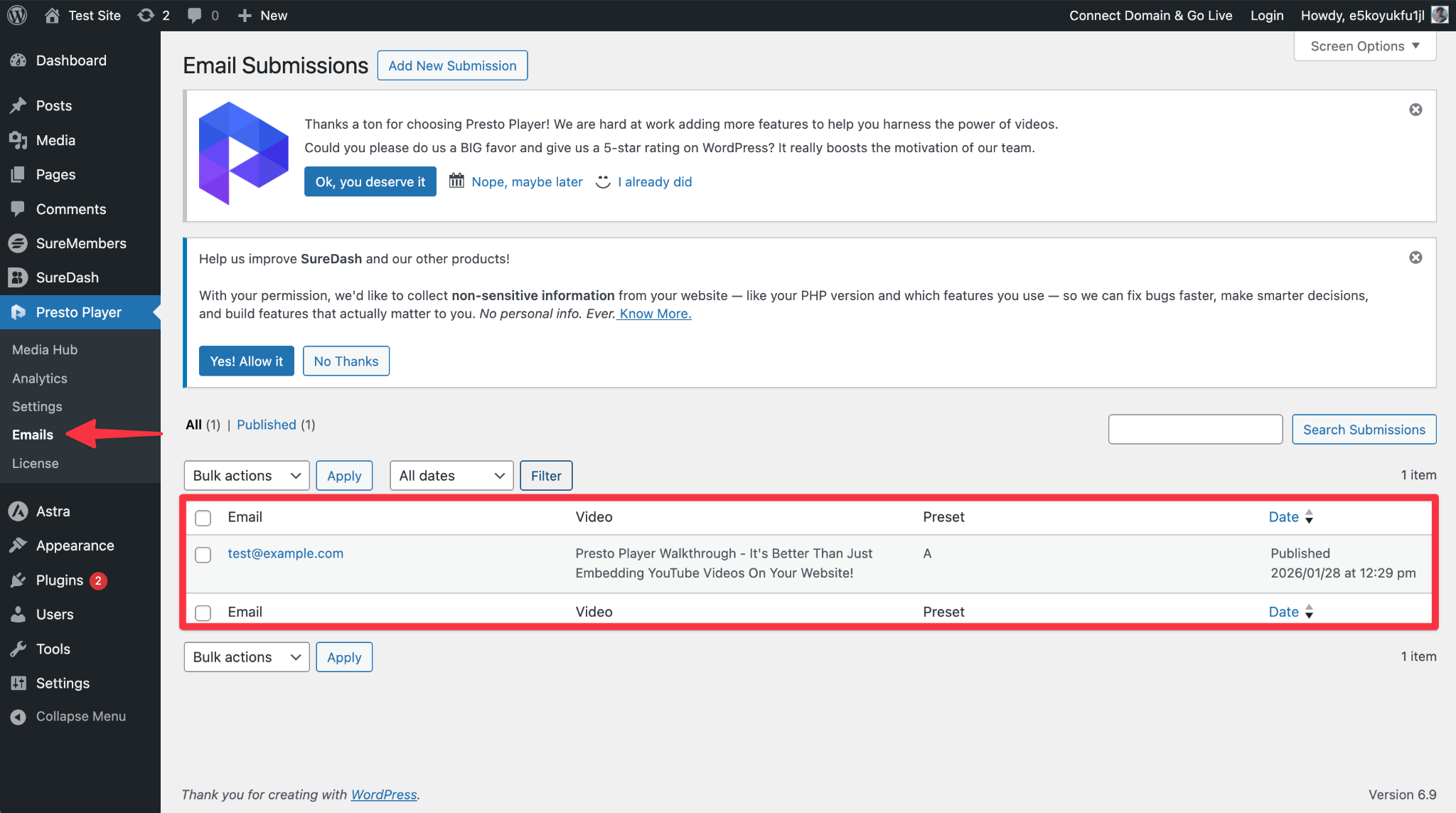
Task: Click the Plugins icon in sidebar
Action: tap(18, 580)
